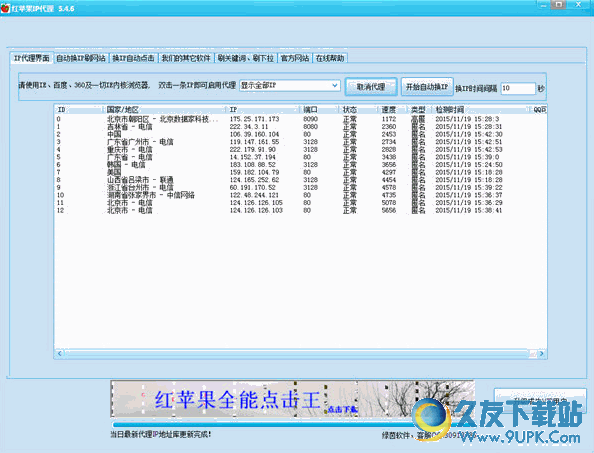This screenshot has height=453, width=594.
Task: Open the 官方网站 tab
Action: click(294, 58)
